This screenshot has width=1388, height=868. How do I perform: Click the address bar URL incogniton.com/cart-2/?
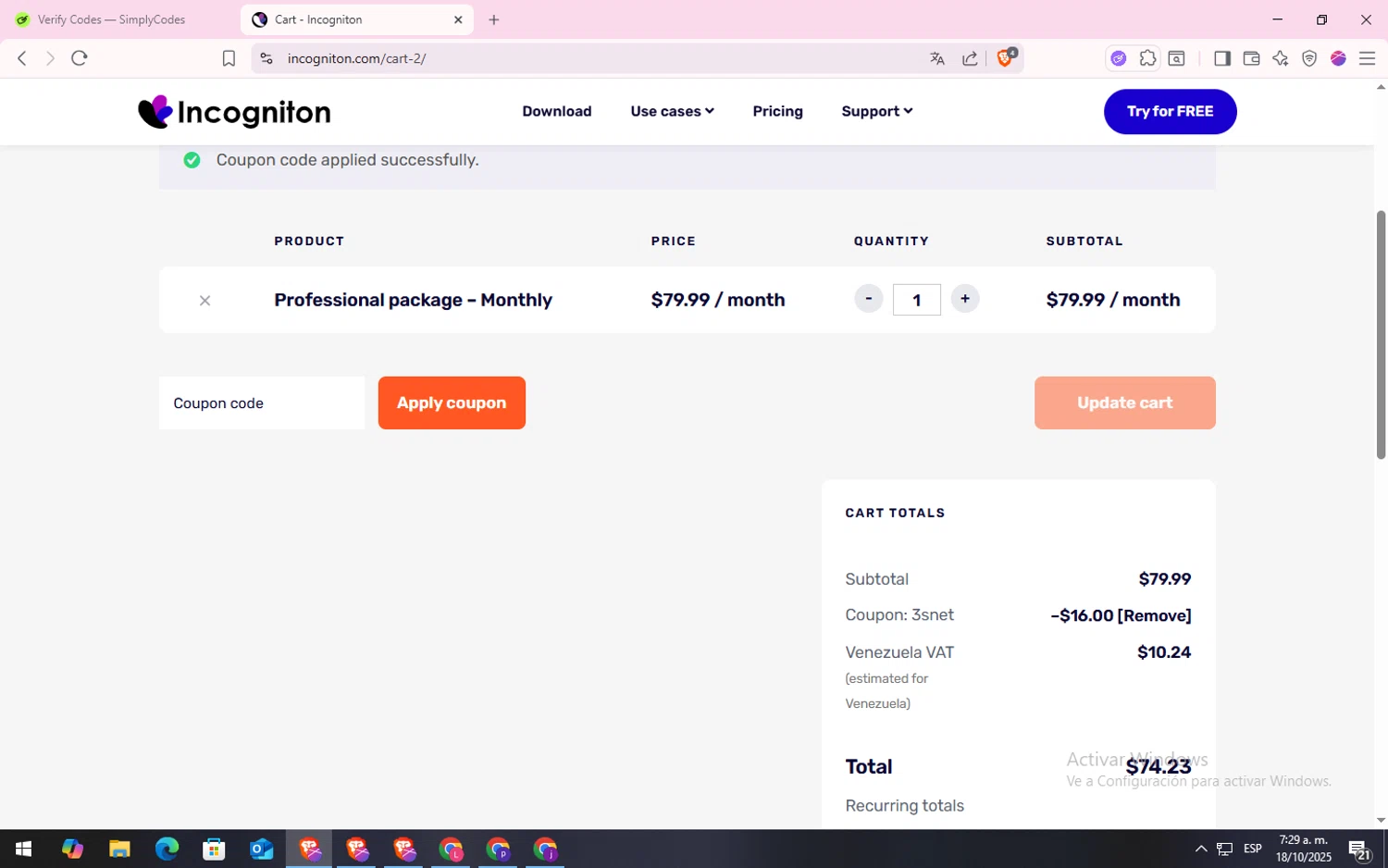pyautogui.click(x=357, y=58)
